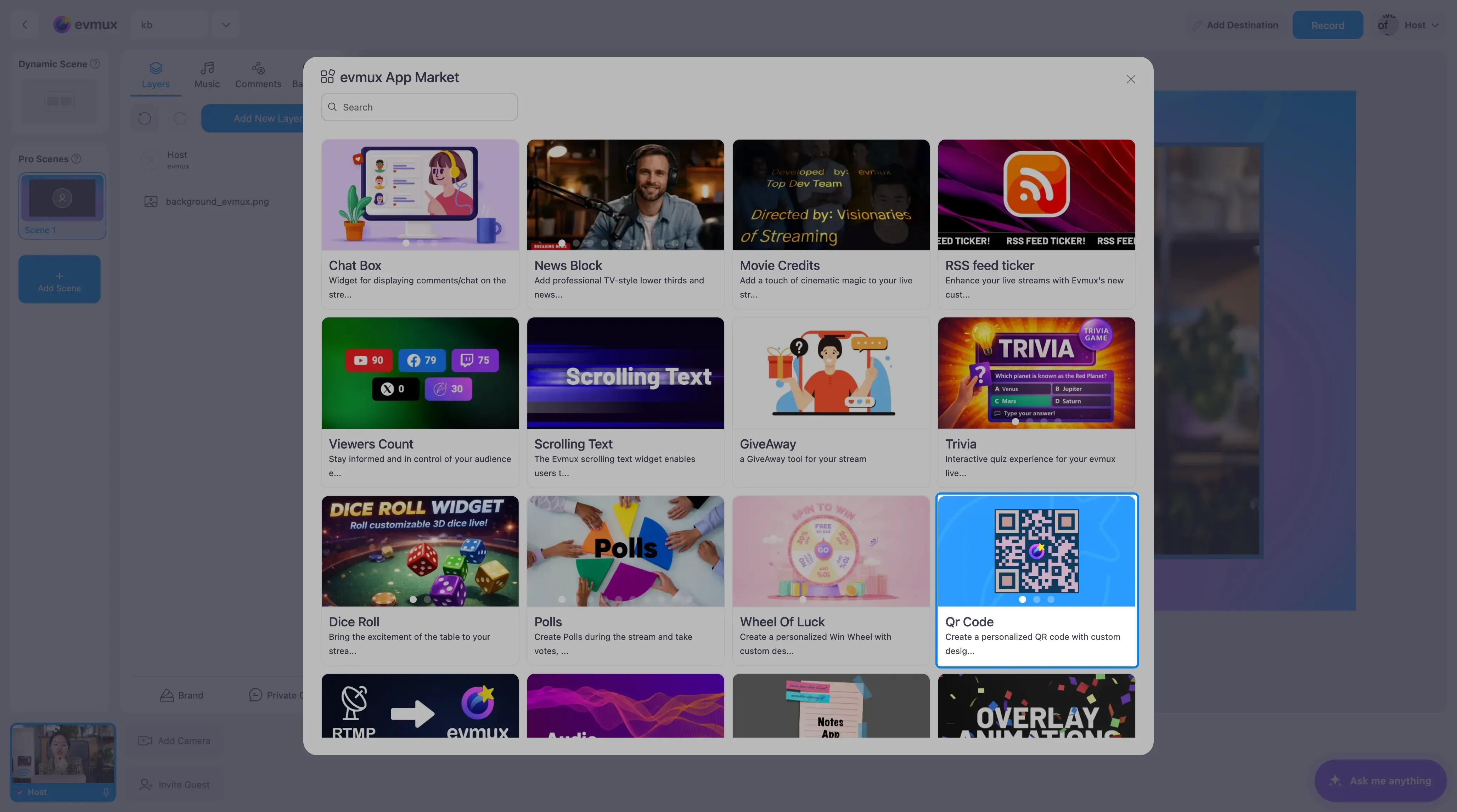Close the evmux App Market dialog

1130,79
